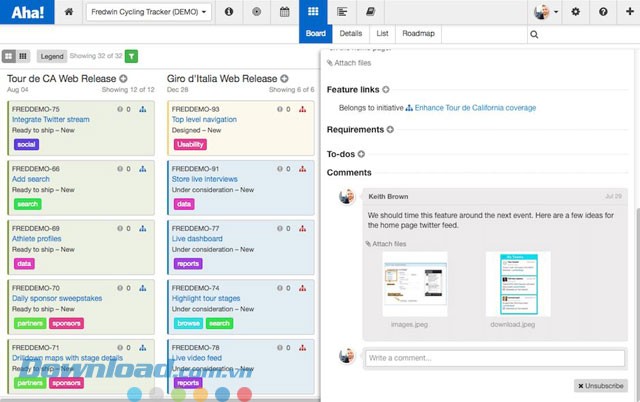The height and width of the screenshot is (402, 640).
Task: Click the help question mark icon
Action: click(x=603, y=12)
